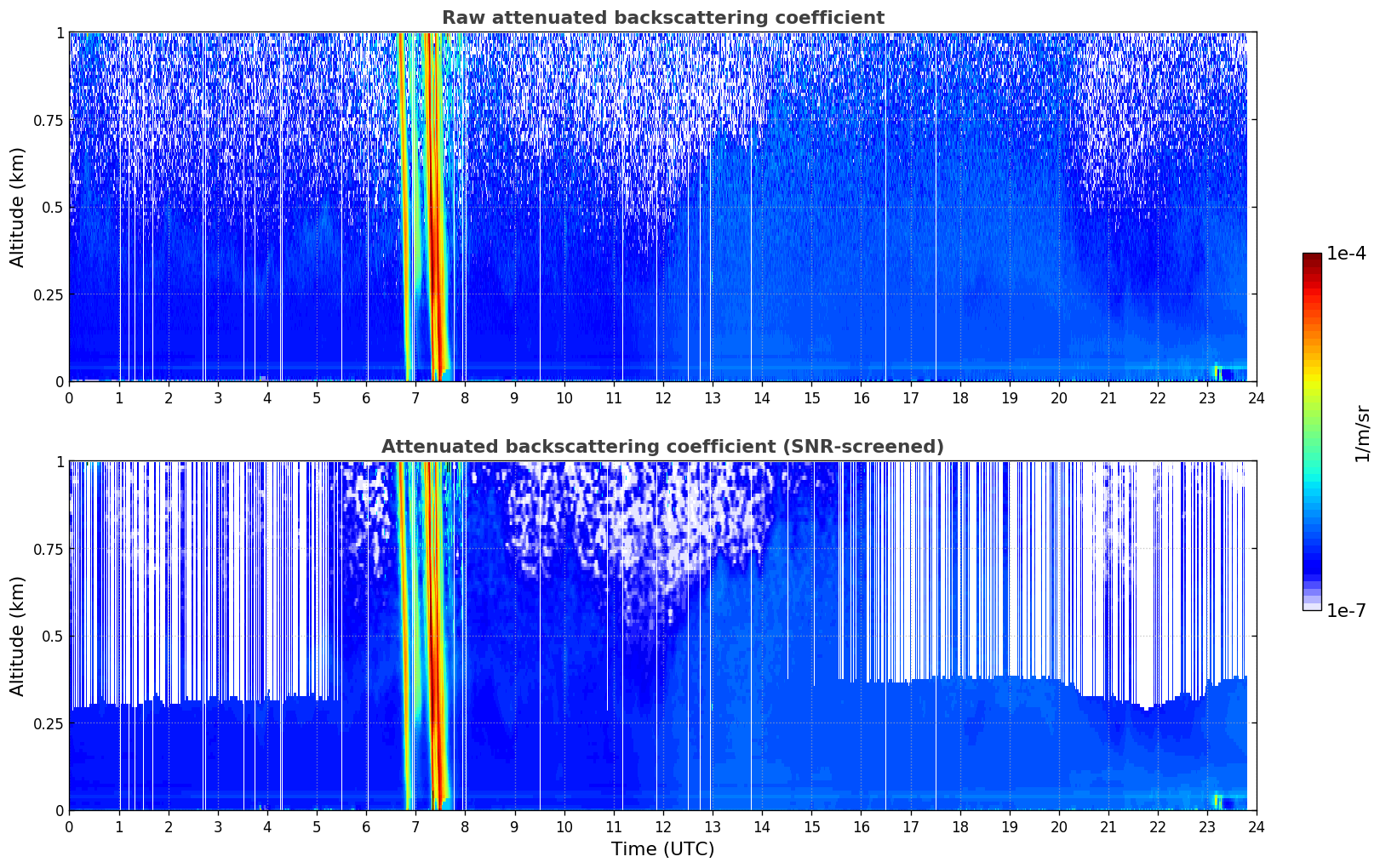Click the 'Time (UTC)' axis label
Image resolution: width=1380 pixels, height=868 pixels.
tap(662, 849)
